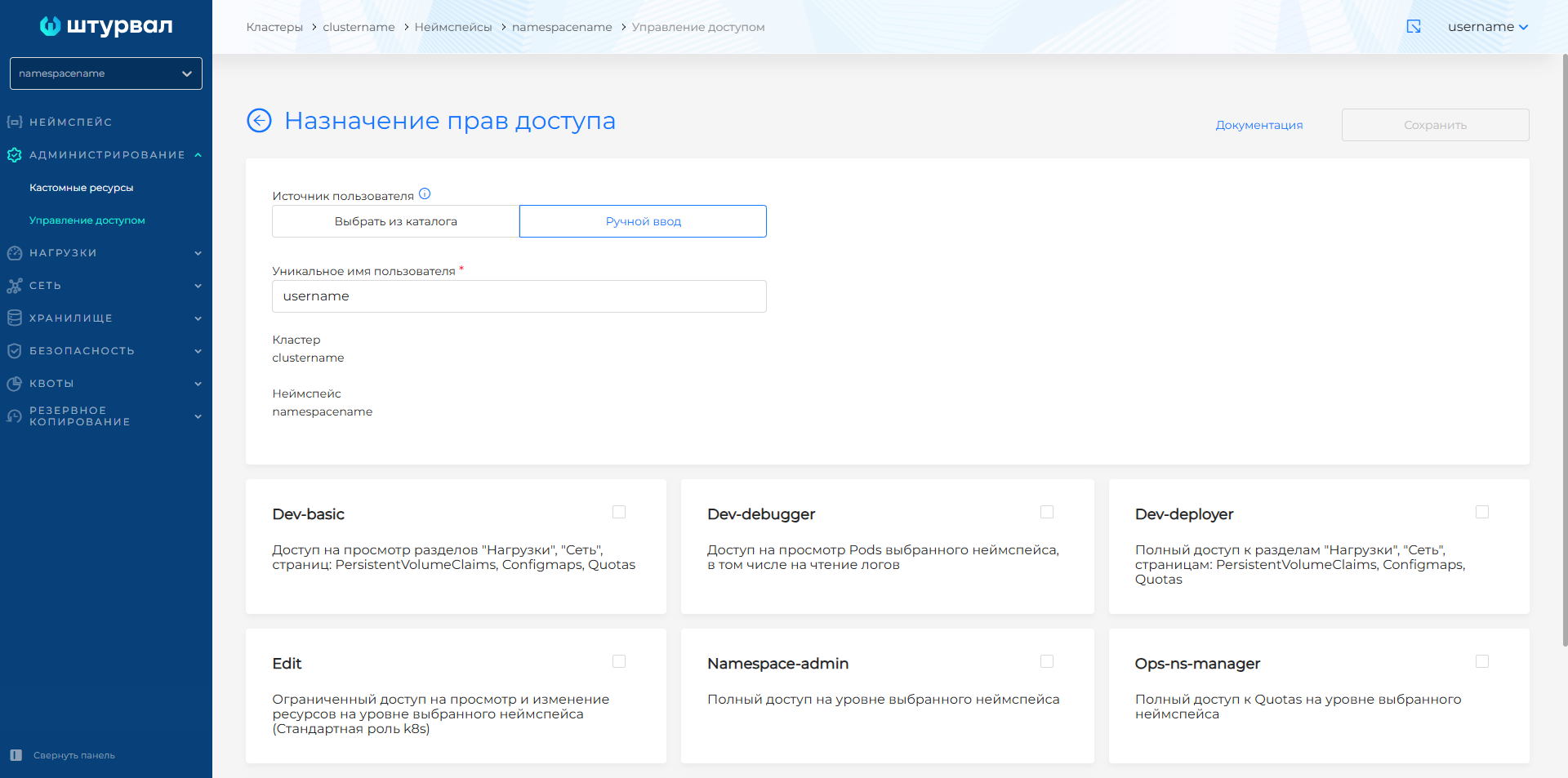This screenshot has height=778, width=1568.
Task: Click the Штурвал logo
Action: pyautogui.click(x=106, y=26)
